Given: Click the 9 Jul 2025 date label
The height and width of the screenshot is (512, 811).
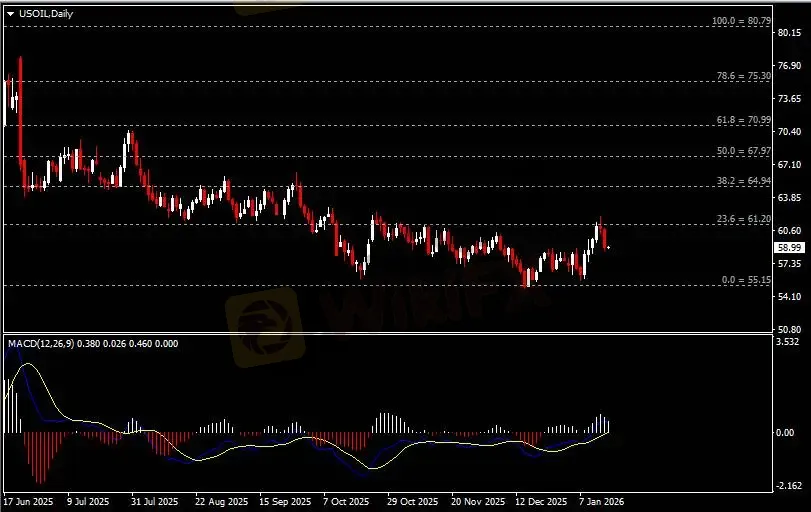Looking at the screenshot, I should [x=88, y=502].
